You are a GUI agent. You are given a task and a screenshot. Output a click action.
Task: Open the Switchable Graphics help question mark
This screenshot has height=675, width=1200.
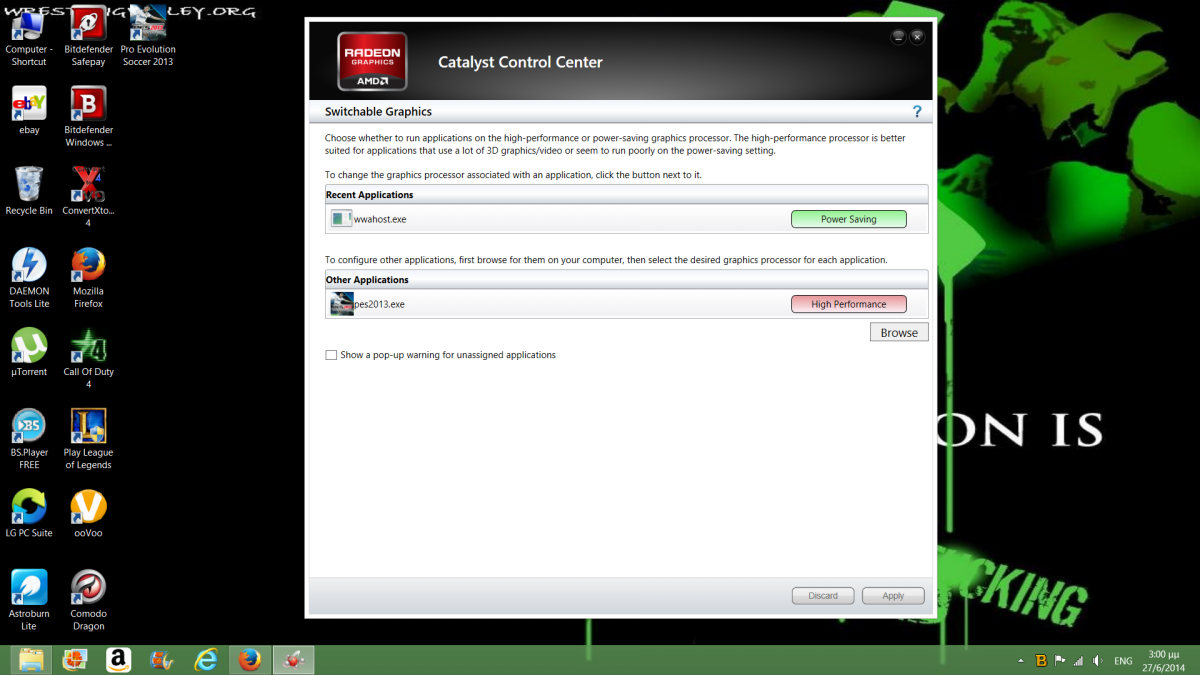click(x=916, y=112)
